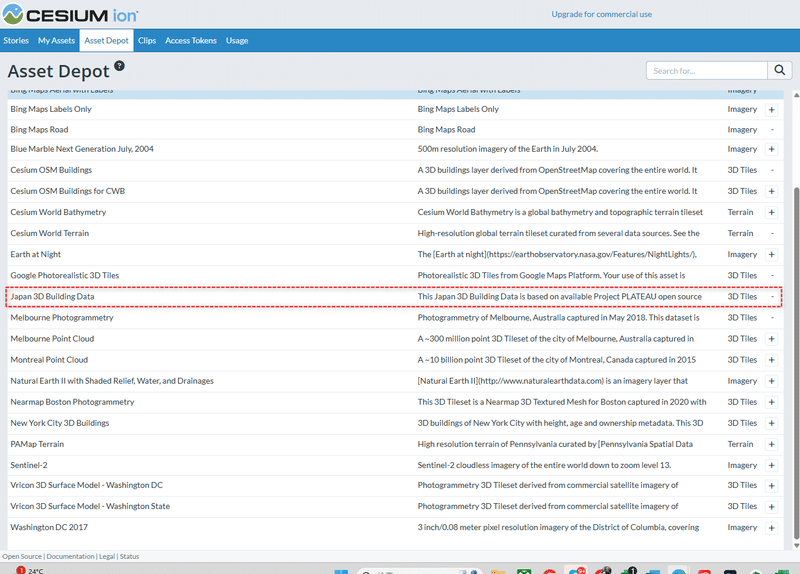
Task: Click the Japan 3D Building Data description
Action: [559, 296]
